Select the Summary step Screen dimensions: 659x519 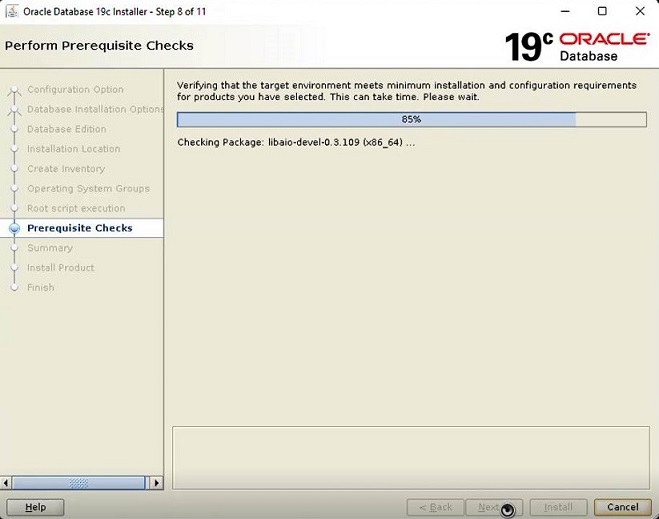50,248
